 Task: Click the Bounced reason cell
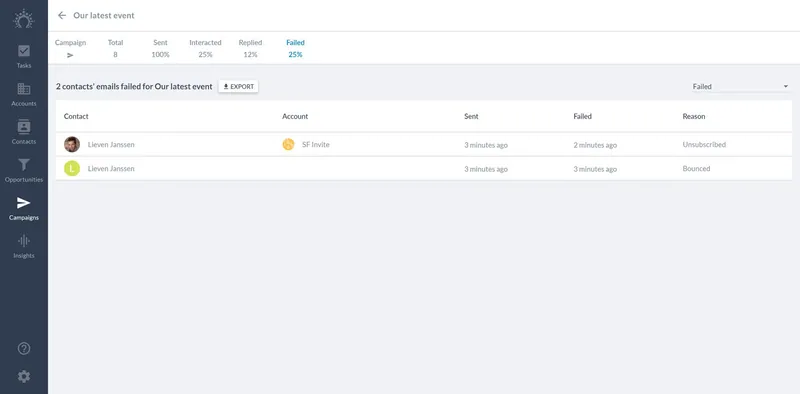[696, 168]
